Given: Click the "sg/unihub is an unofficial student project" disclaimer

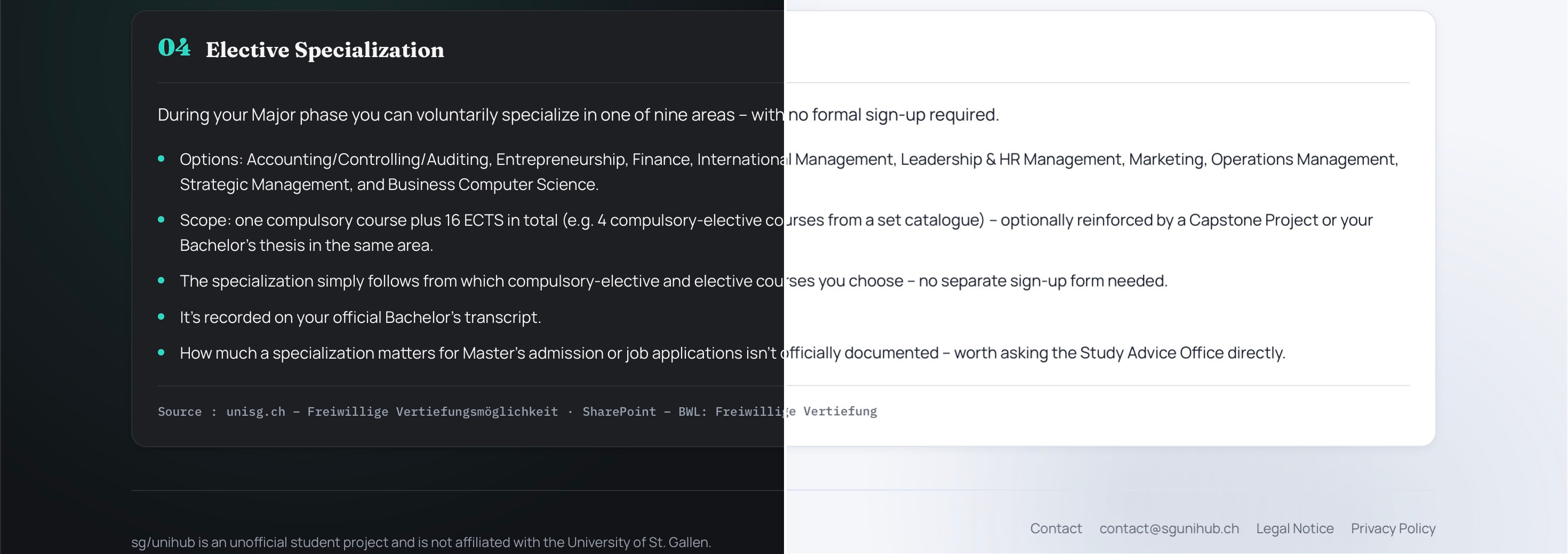Looking at the screenshot, I should 421,542.
